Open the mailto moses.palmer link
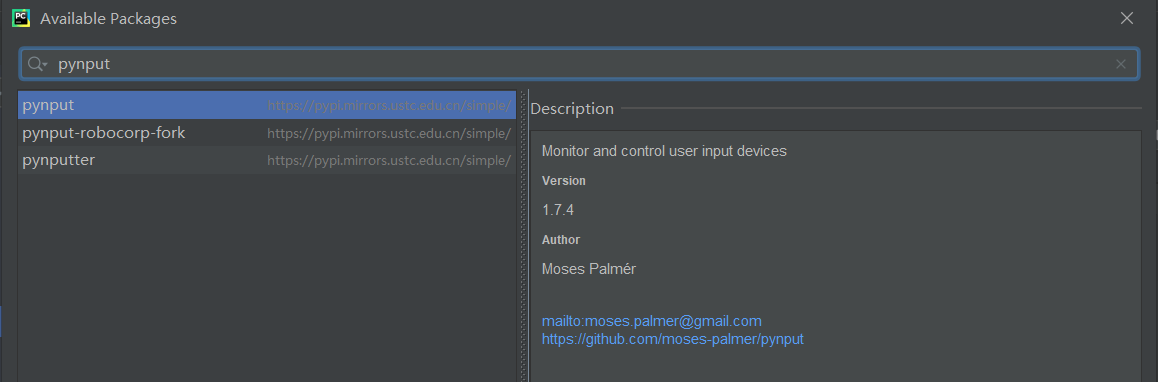 651,321
